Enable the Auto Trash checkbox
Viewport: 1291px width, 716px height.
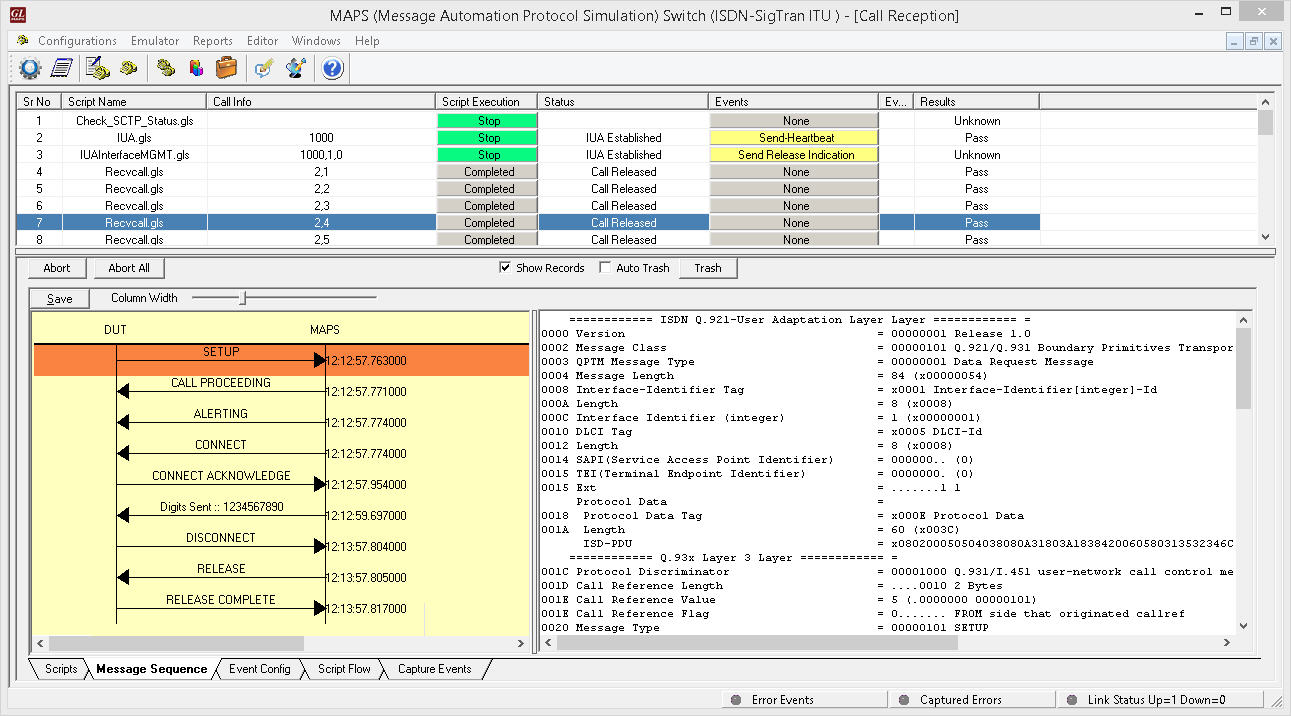tap(605, 268)
